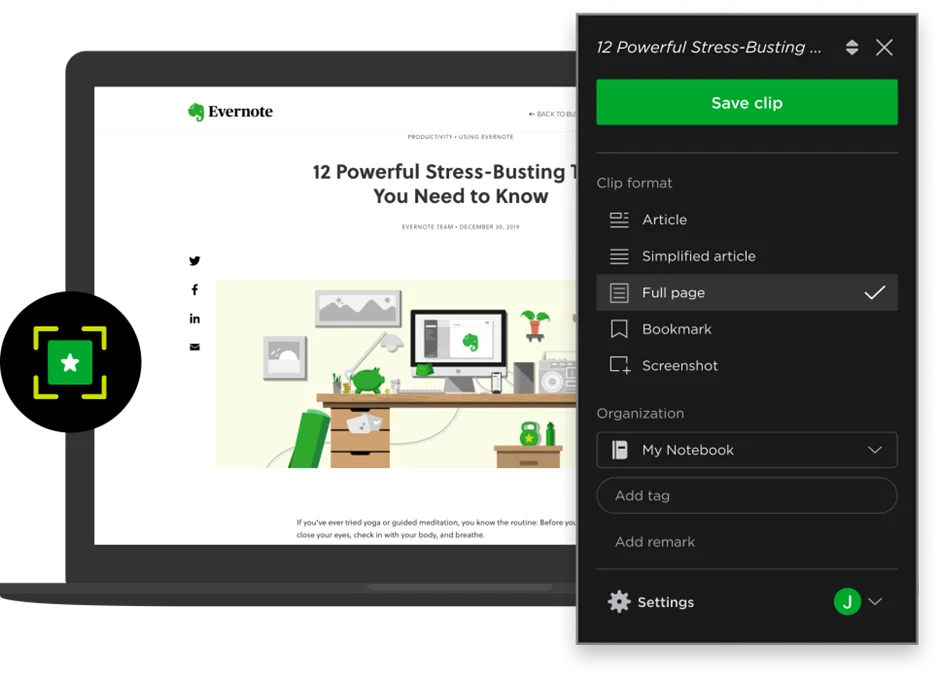This screenshot has width=940, height=675.
Task: Click the Screenshot crop-plus icon
Action: [620, 366]
